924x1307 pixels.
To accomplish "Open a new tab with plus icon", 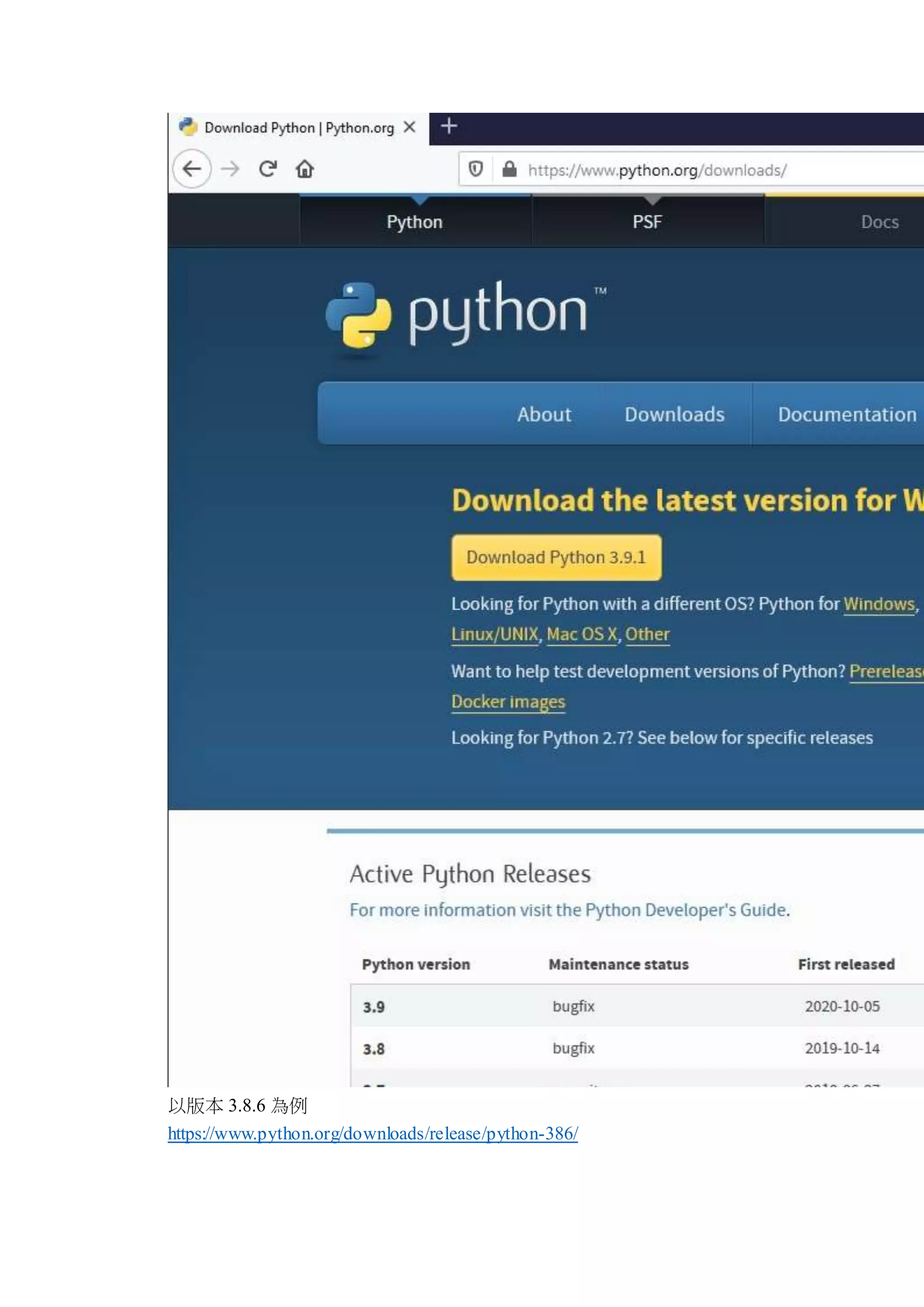I will pyautogui.click(x=449, y=126).
